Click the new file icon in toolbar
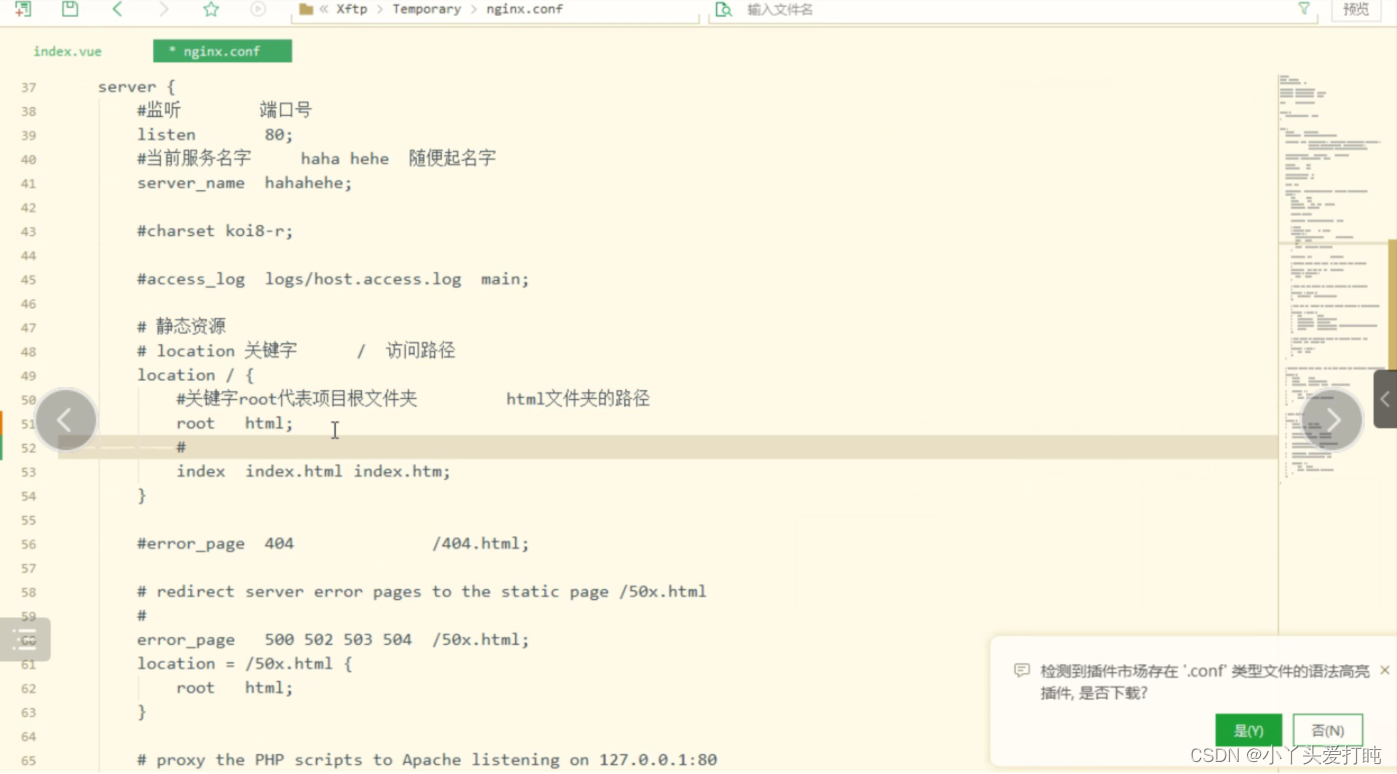Image resolution: width=1397 pixels, height=774 pixels. [x=22, y=9]
